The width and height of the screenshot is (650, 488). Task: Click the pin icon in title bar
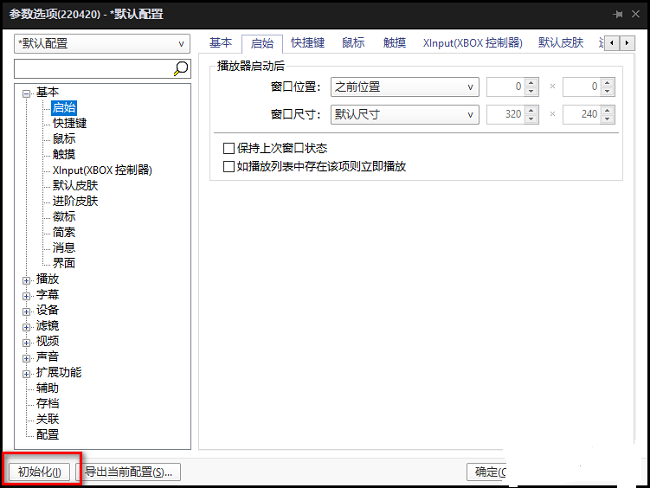point(619,14)
